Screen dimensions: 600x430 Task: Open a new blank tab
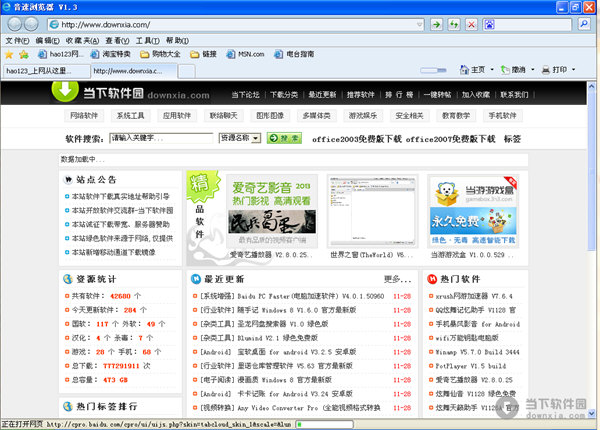(x=187, y=72)
